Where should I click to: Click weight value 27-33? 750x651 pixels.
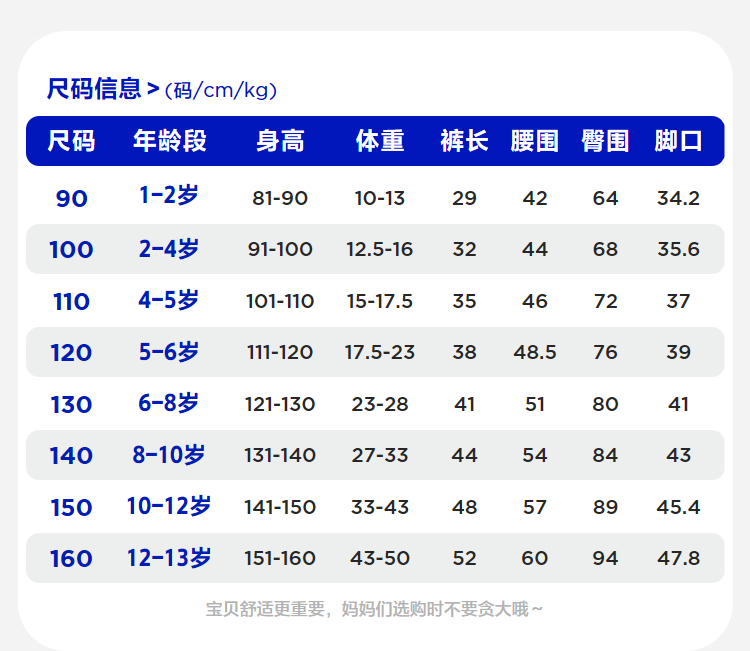[x=380, y=455]
